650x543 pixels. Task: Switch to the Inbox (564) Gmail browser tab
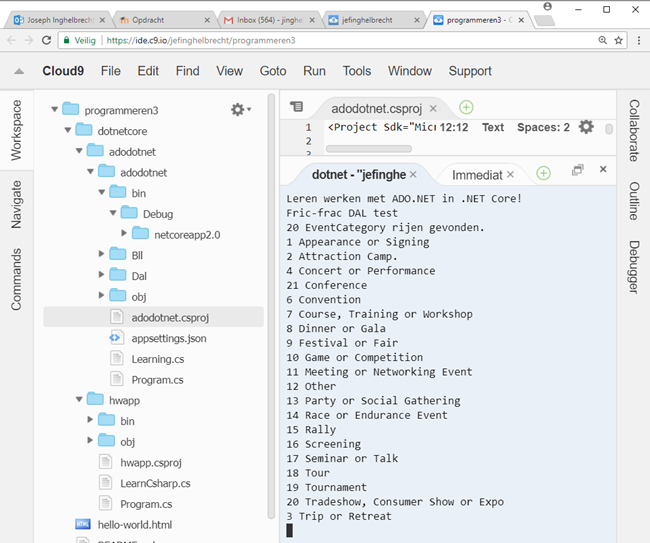[x=269, y=20]
